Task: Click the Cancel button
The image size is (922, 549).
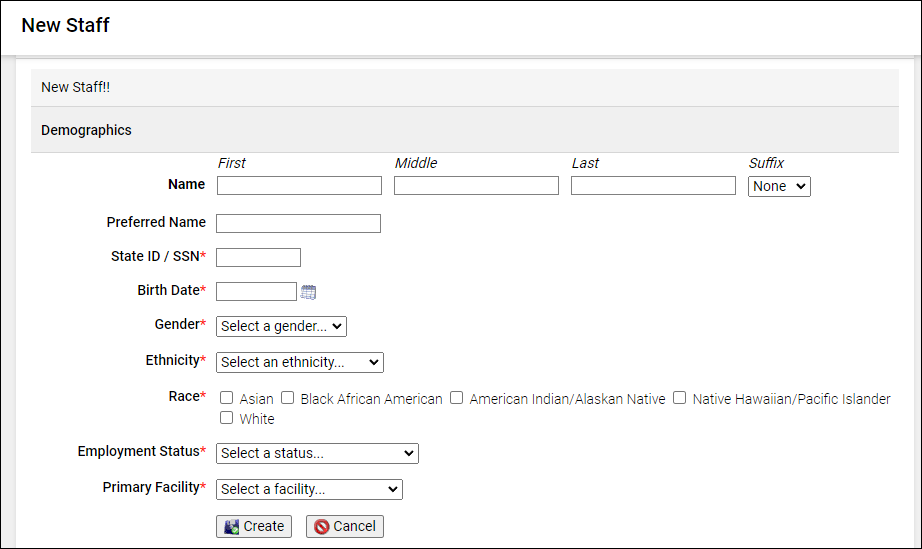Action: (345, 526)
